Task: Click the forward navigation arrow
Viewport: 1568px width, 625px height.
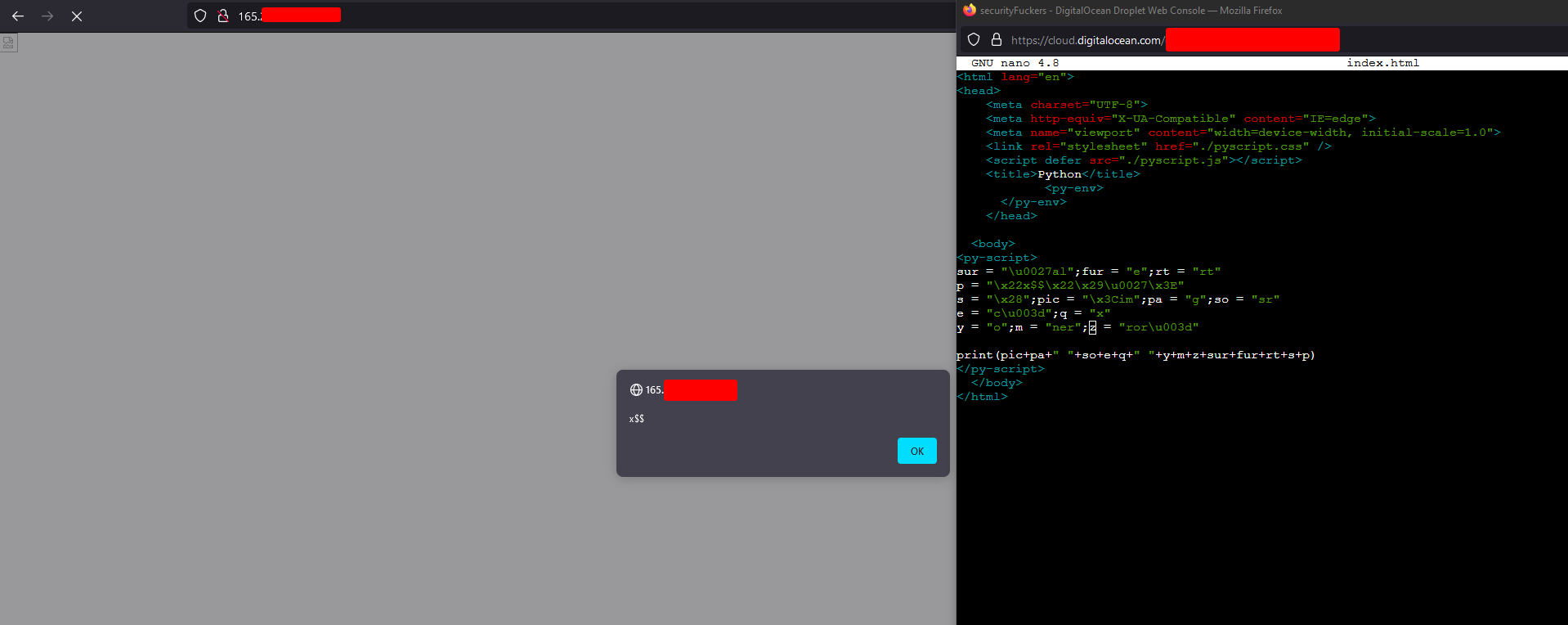Action: click(47, 16)
